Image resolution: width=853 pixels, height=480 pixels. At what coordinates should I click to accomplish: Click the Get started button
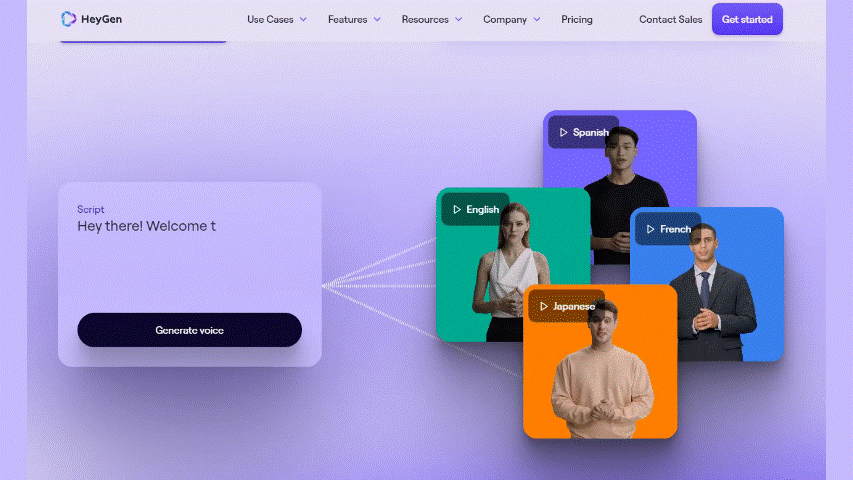coord(747,19)
